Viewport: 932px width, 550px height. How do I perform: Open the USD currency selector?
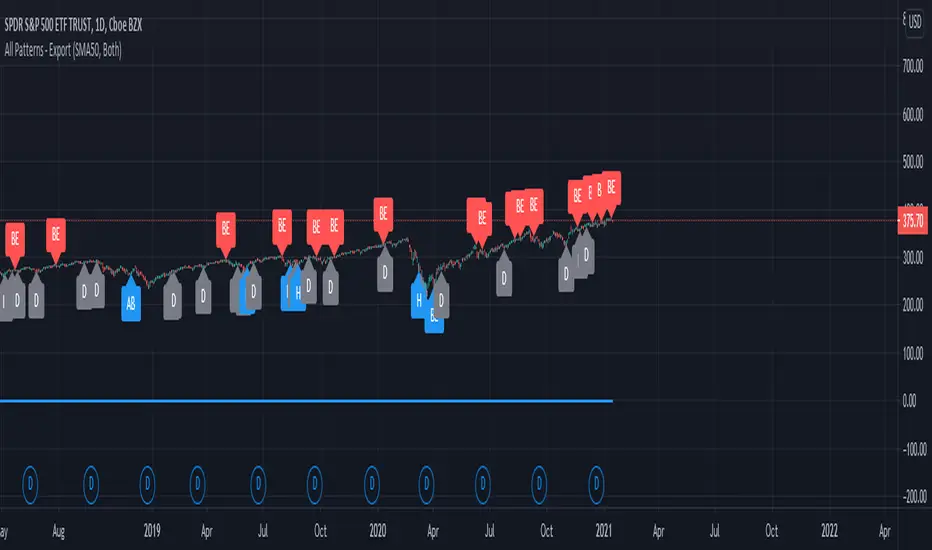pyautogui.click(x=914, y=23)
